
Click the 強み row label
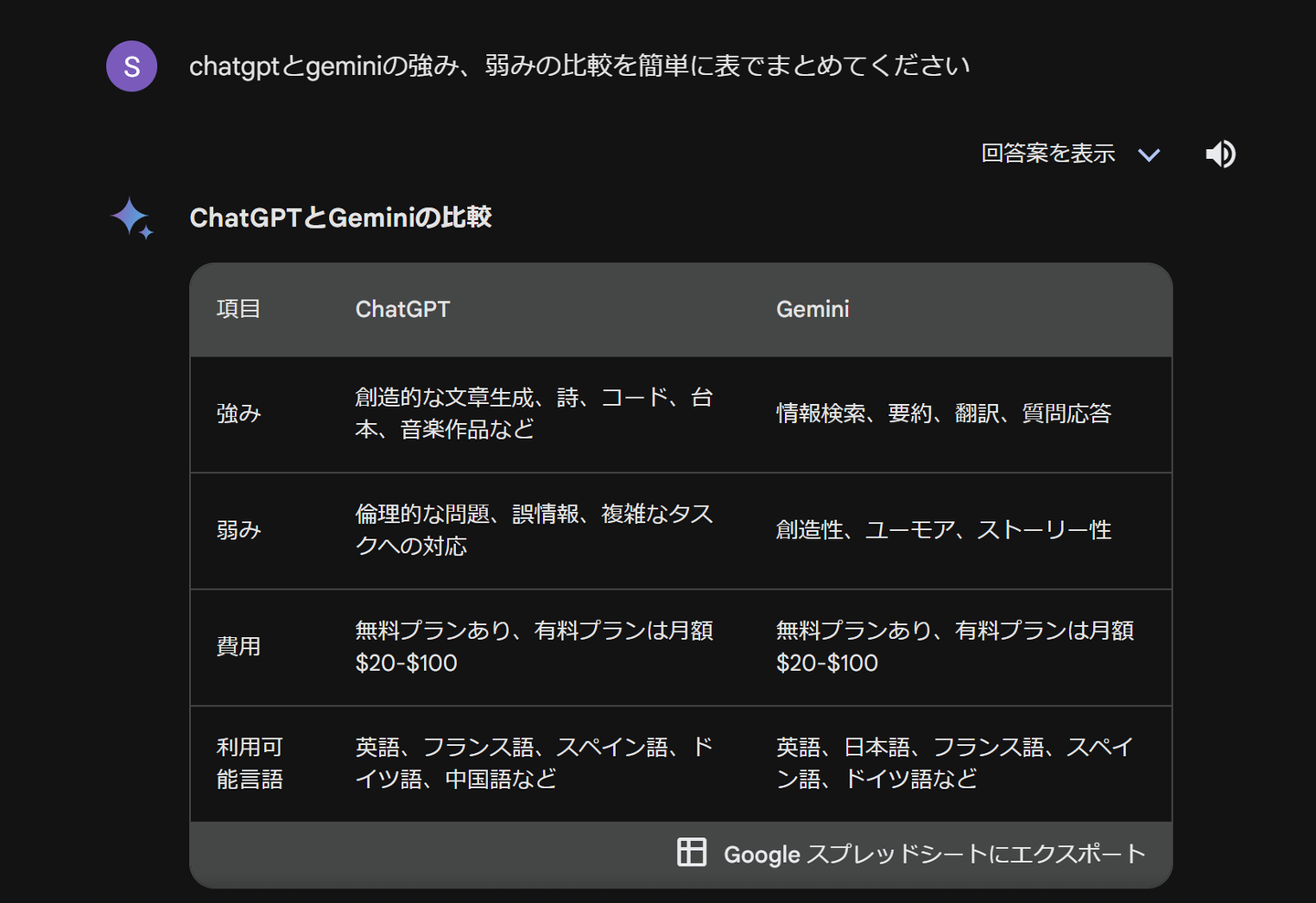239,414
